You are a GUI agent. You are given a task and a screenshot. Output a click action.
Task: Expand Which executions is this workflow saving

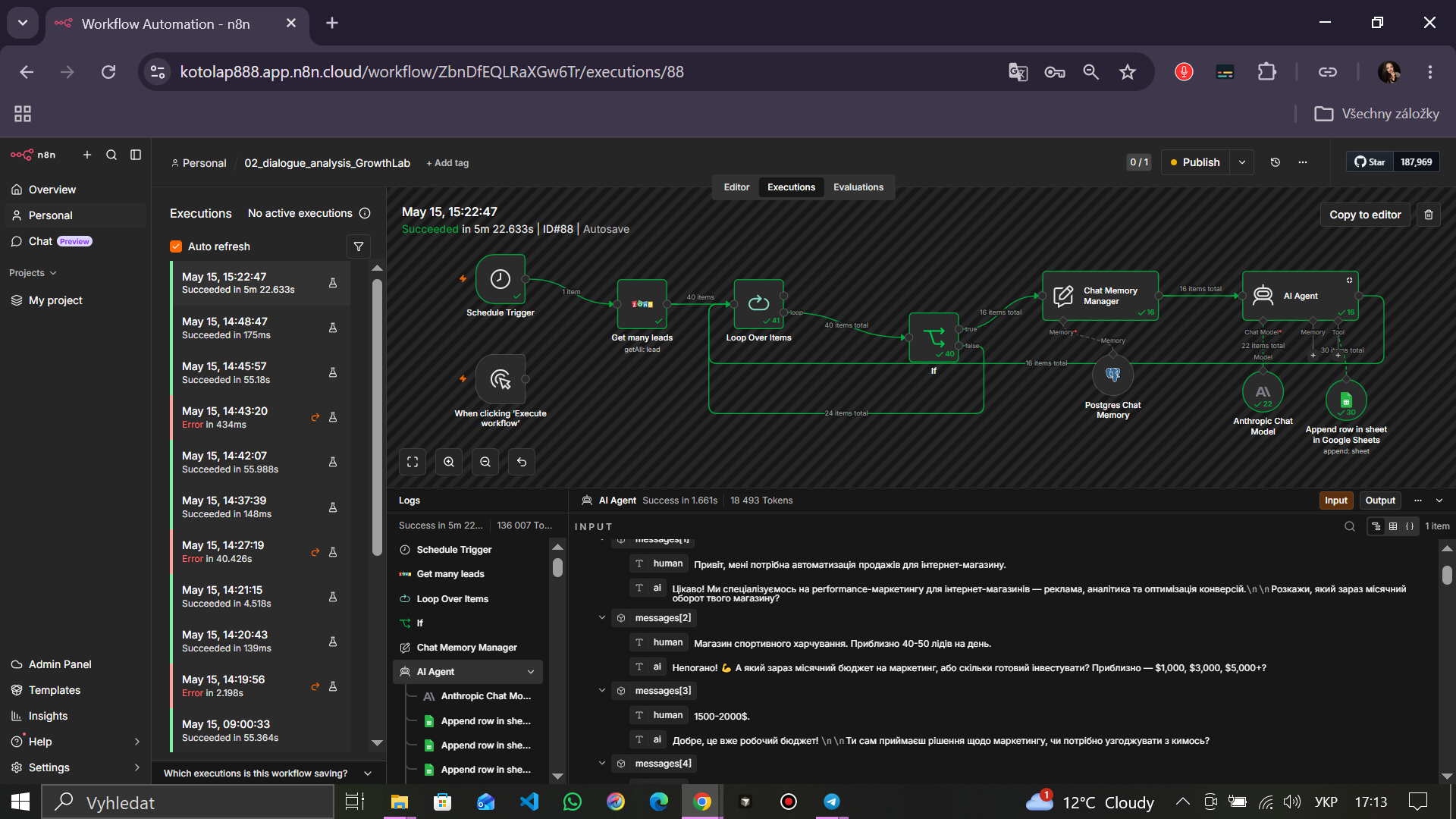click(368, 773)
